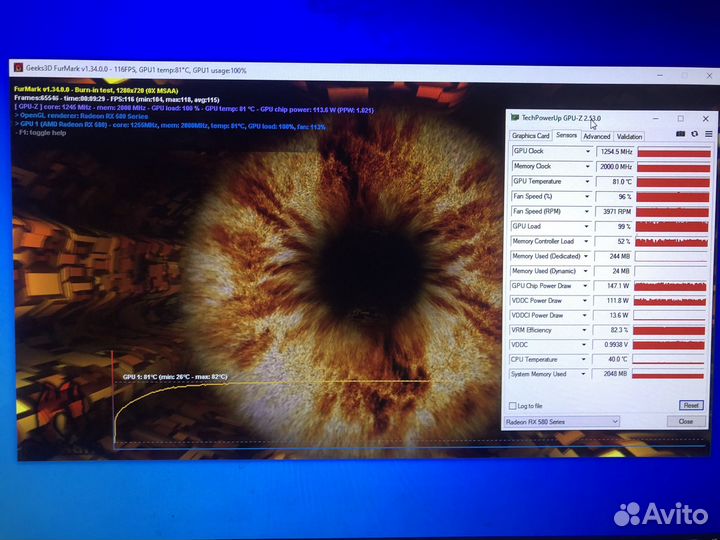Click the FurMark title bar app icon
This screenshot has height=540, width=720.
pos(18,68)
